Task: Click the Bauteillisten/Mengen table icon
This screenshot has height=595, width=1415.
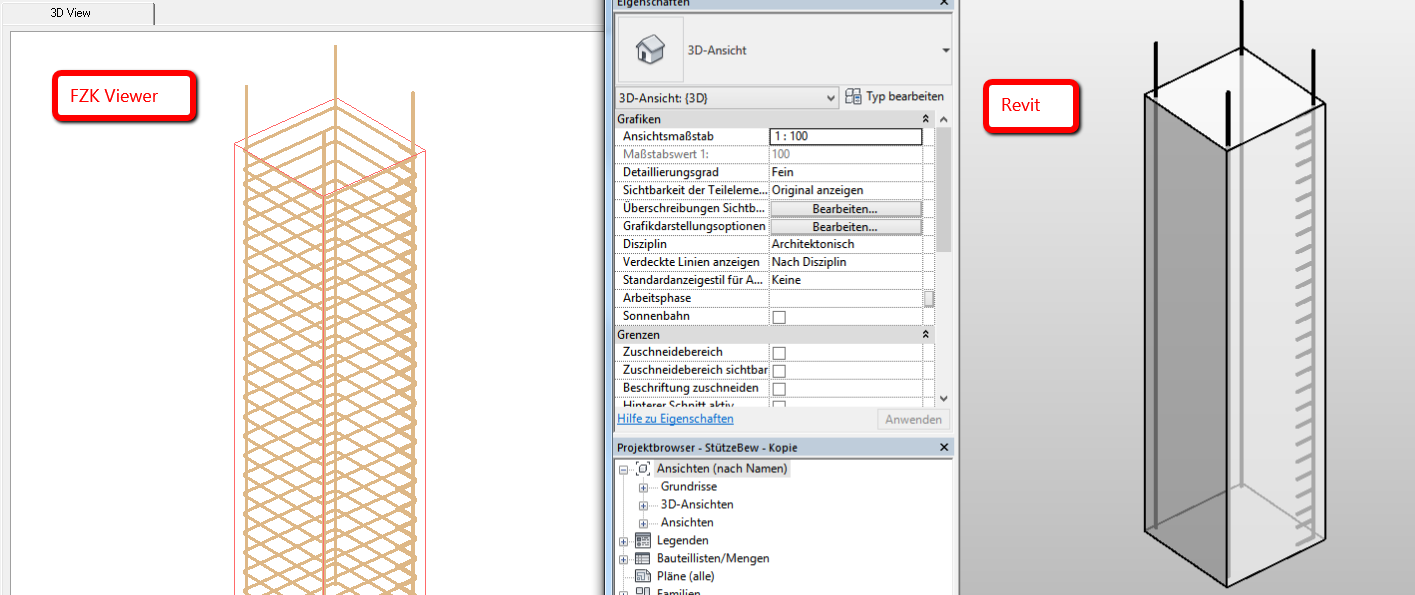Action: [641, 558]
